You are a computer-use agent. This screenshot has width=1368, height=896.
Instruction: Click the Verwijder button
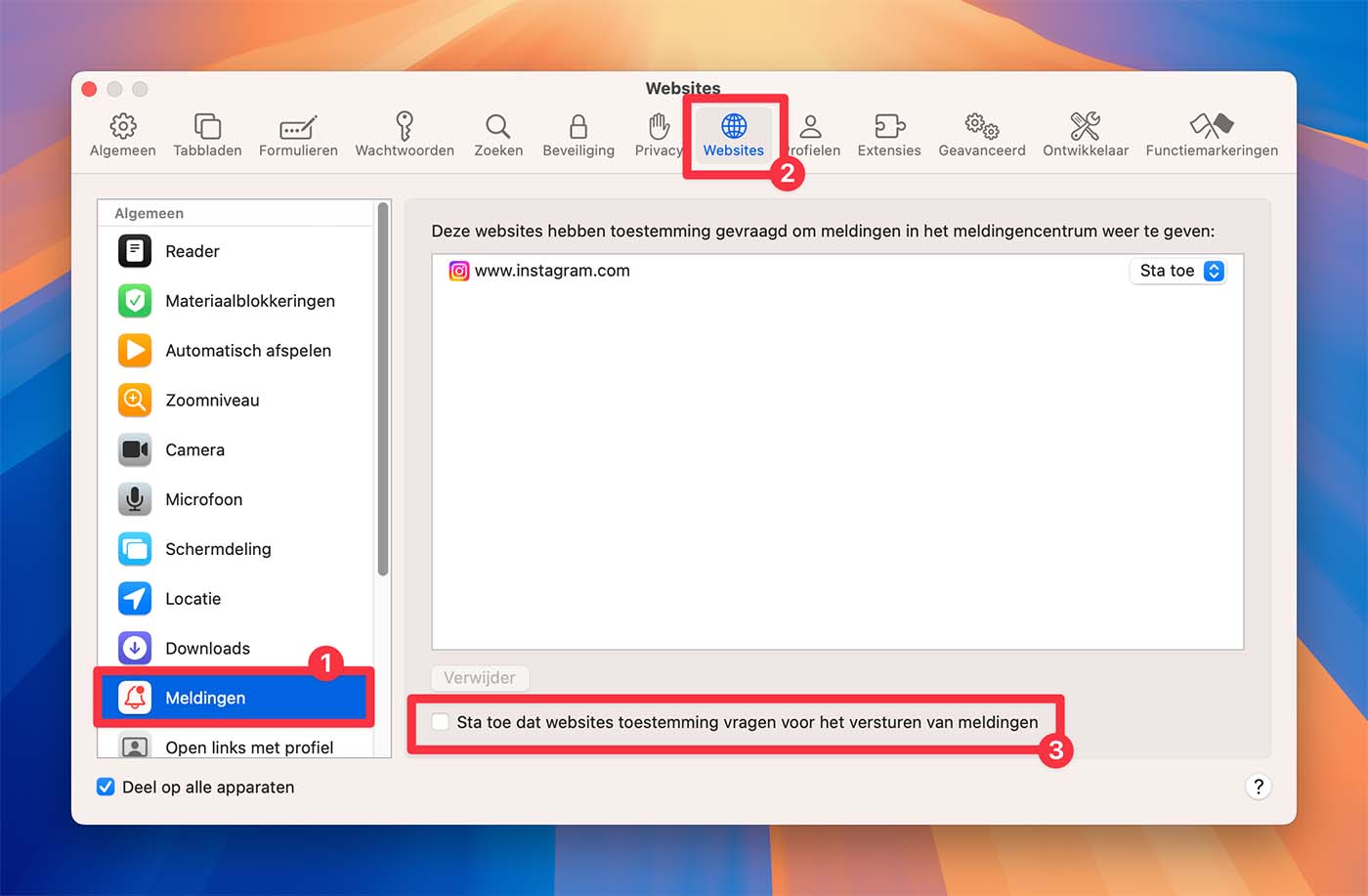(x=480, y=677)
